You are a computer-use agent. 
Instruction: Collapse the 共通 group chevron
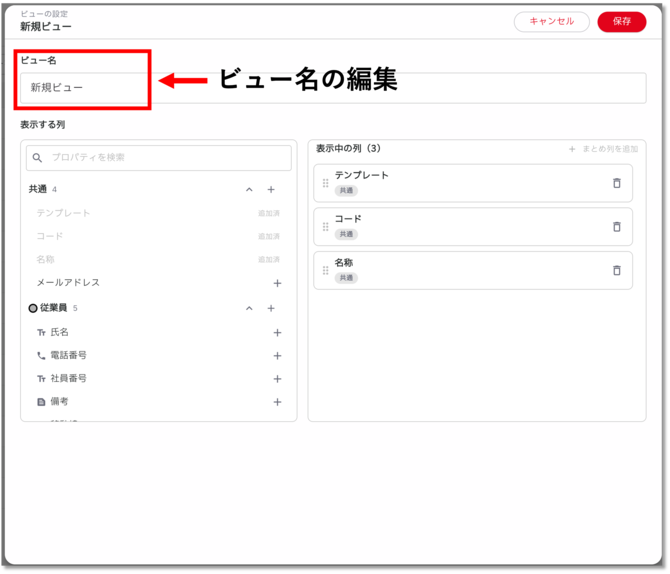(x=249, y=189)
